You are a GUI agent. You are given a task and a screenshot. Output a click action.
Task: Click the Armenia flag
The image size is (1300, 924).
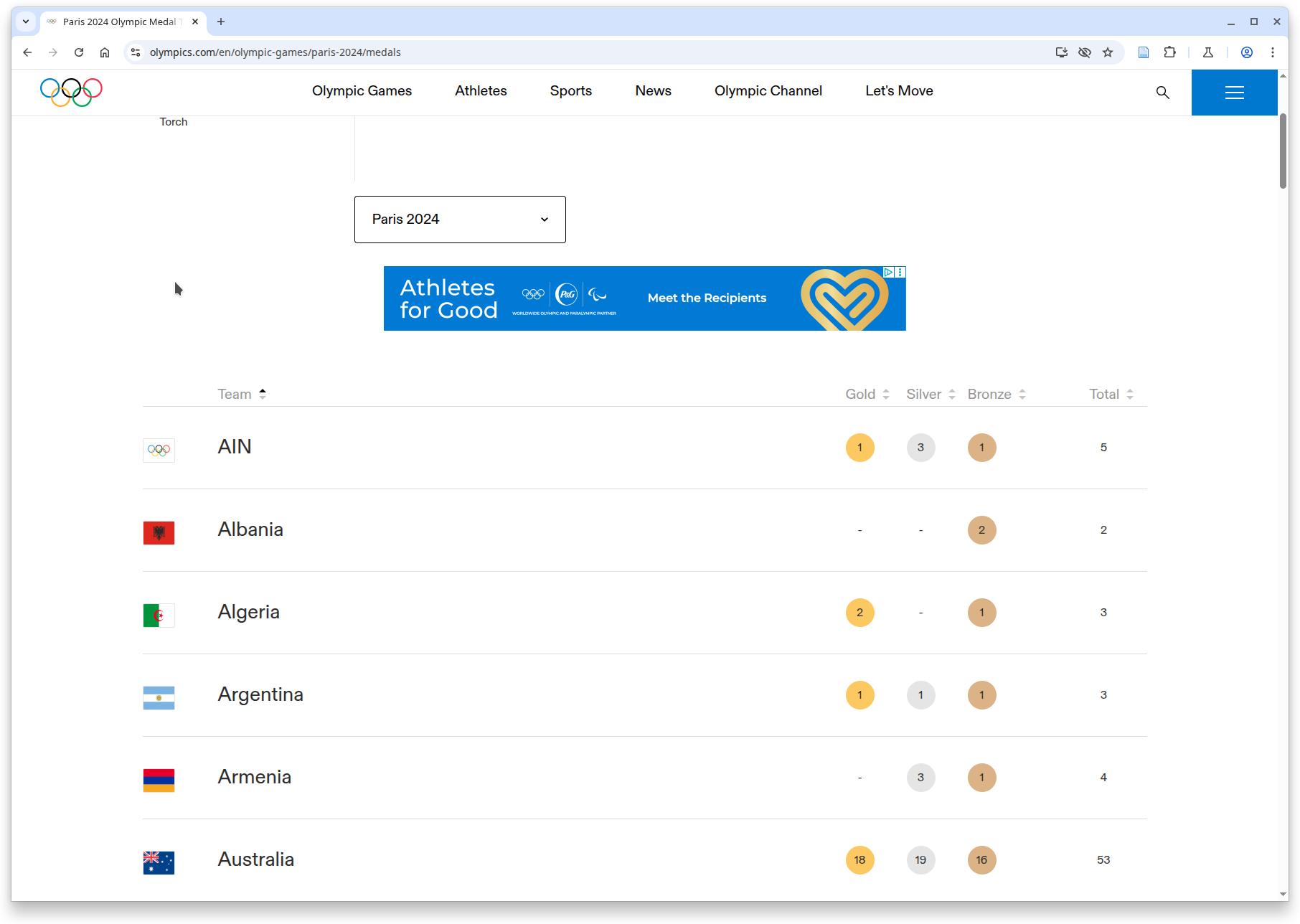159,780
